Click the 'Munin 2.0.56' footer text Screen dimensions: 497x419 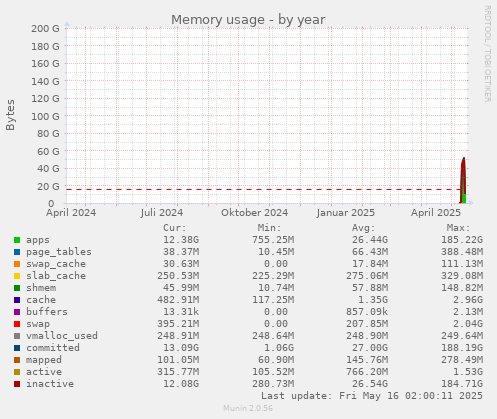point(248,408)
